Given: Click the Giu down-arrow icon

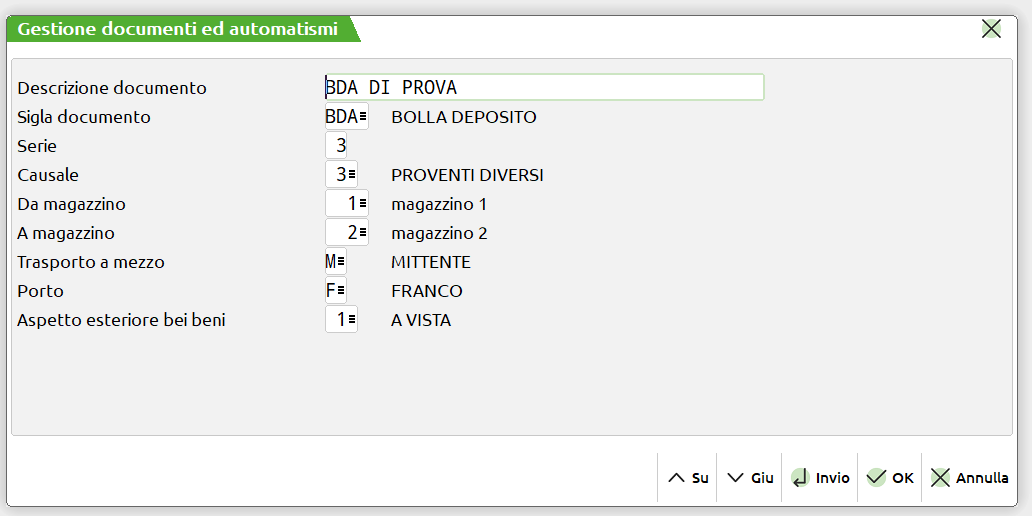Looking at the screenshot, I should 737,478.
